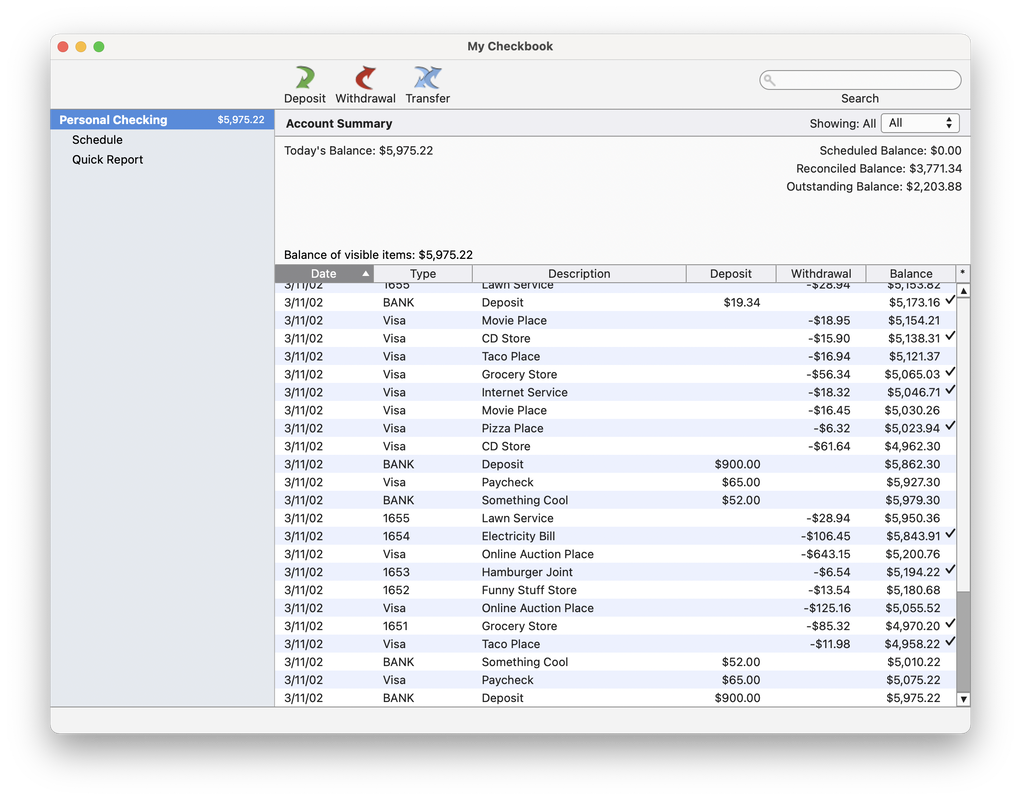Viewport: 1021px width, 800px height.
Task: Select the Funny Stuff Store transaction
Action: pyautogui.click(x=616, y=590)
